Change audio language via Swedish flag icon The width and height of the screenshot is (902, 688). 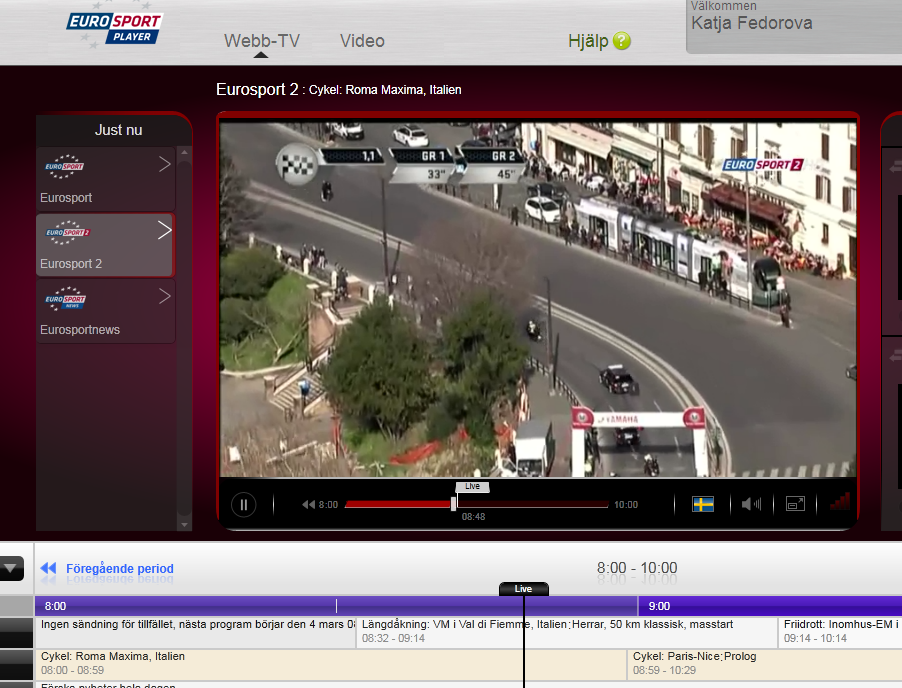pyautogui.click(x=702, y=504)
